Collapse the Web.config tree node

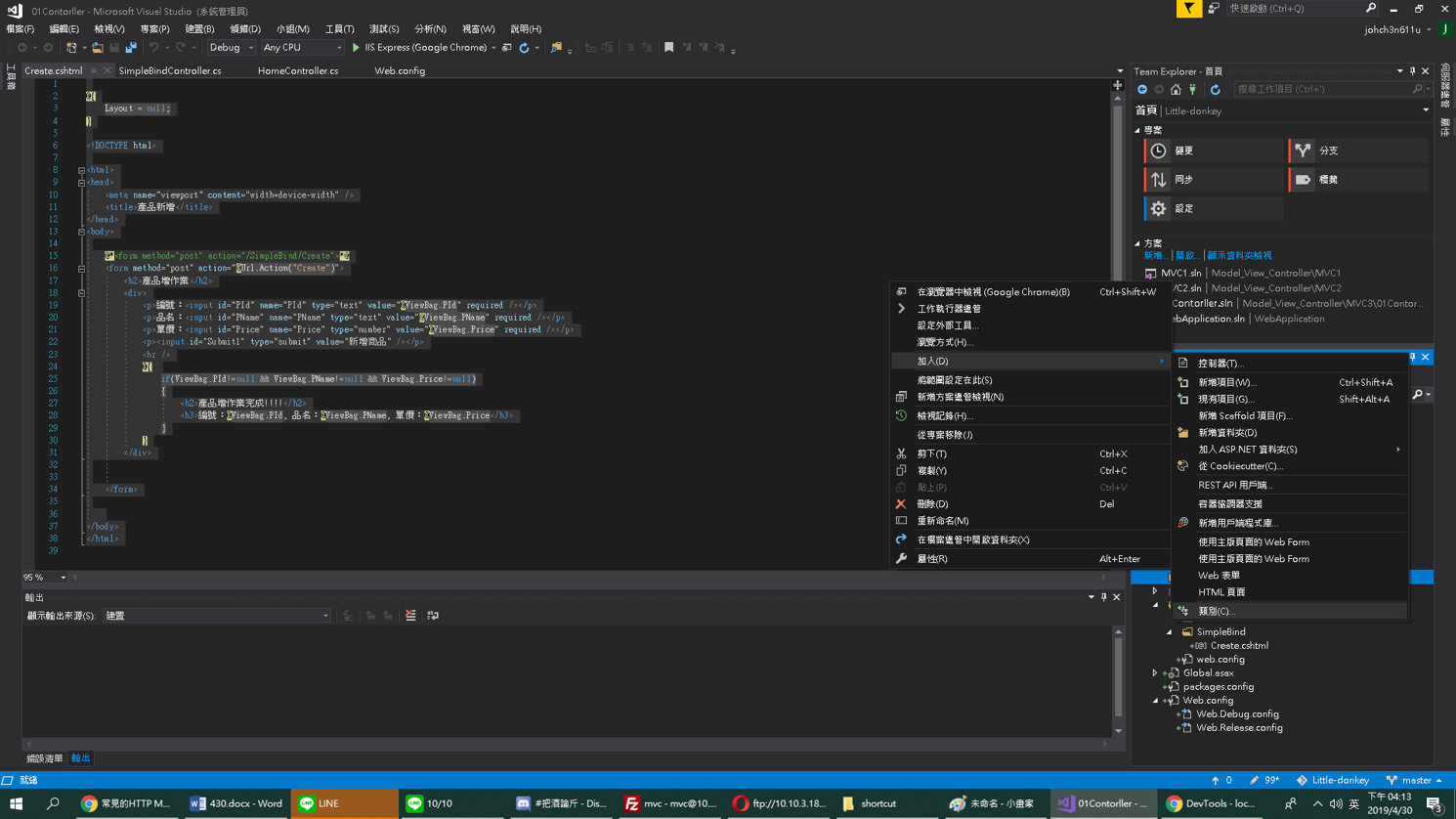pos(1155,701)
